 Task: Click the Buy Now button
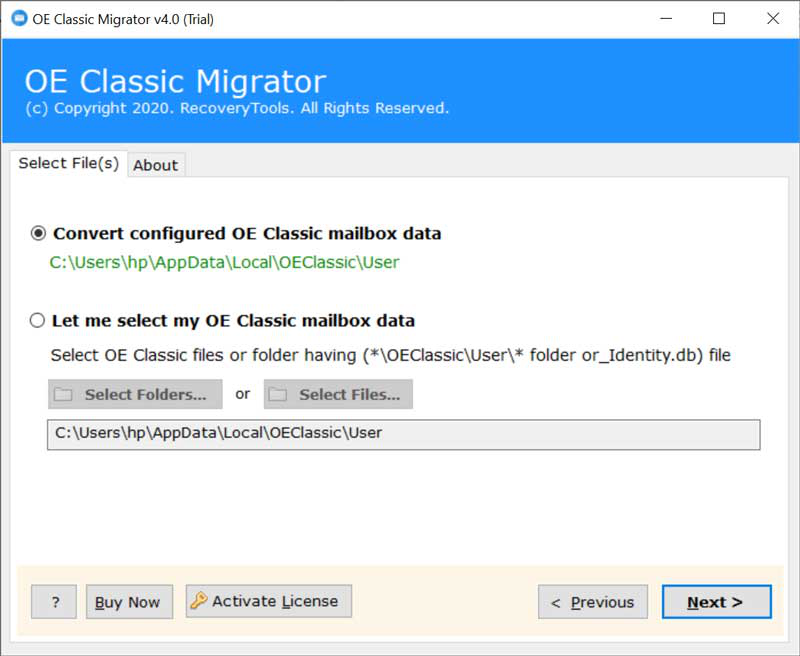[130, 602]
